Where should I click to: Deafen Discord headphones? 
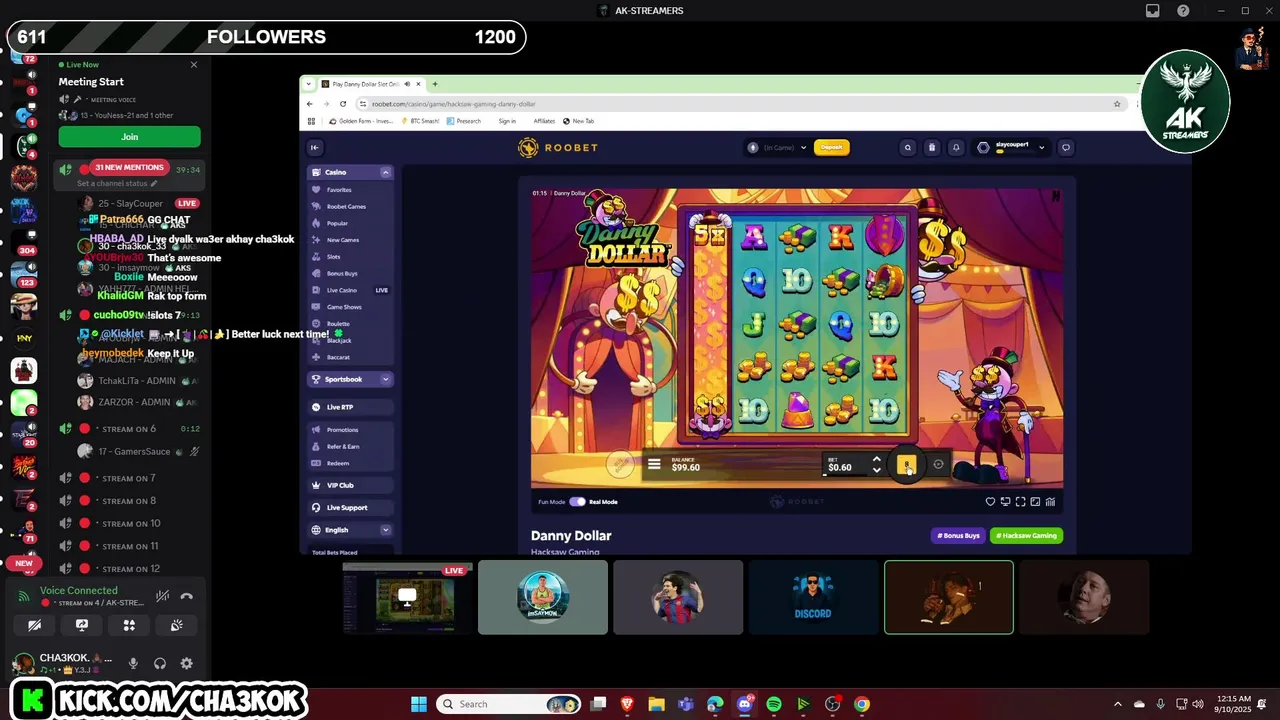pos(160,663)
